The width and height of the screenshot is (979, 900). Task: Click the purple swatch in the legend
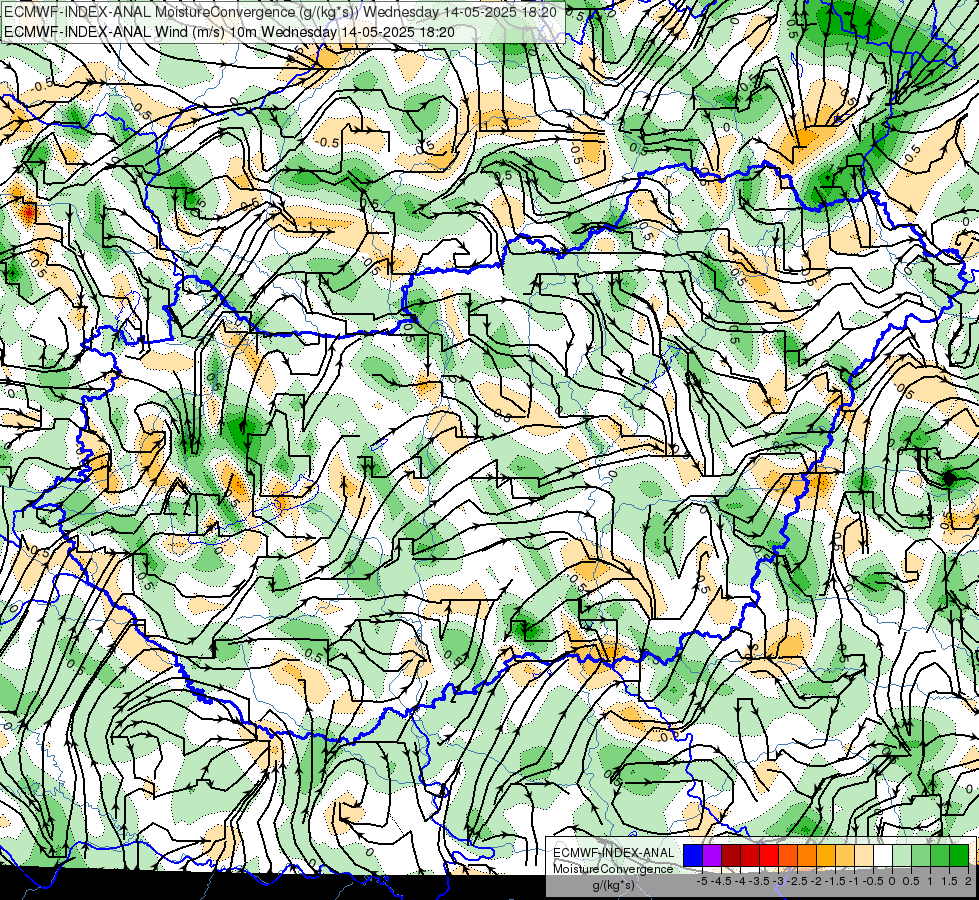pos(712,855)
